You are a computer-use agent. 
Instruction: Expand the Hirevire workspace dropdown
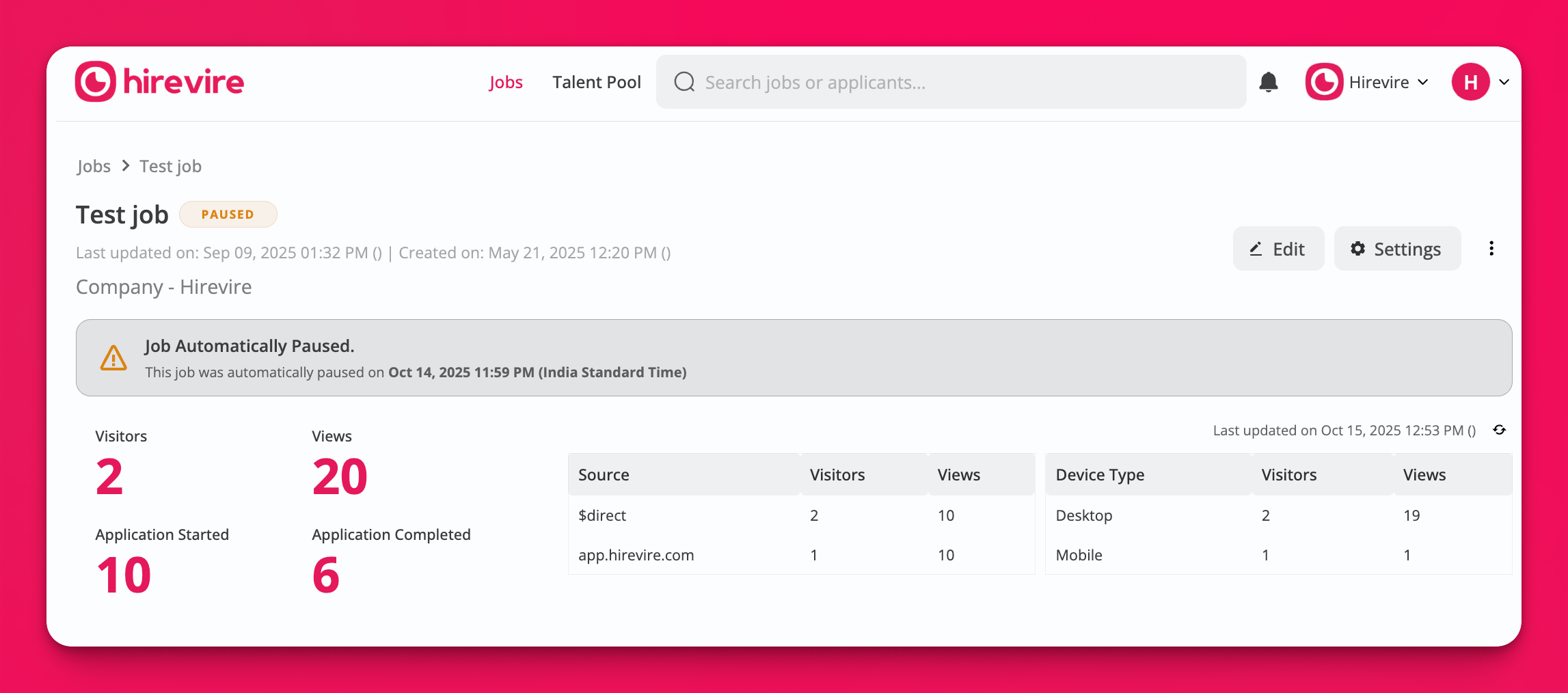point(1425,82)
